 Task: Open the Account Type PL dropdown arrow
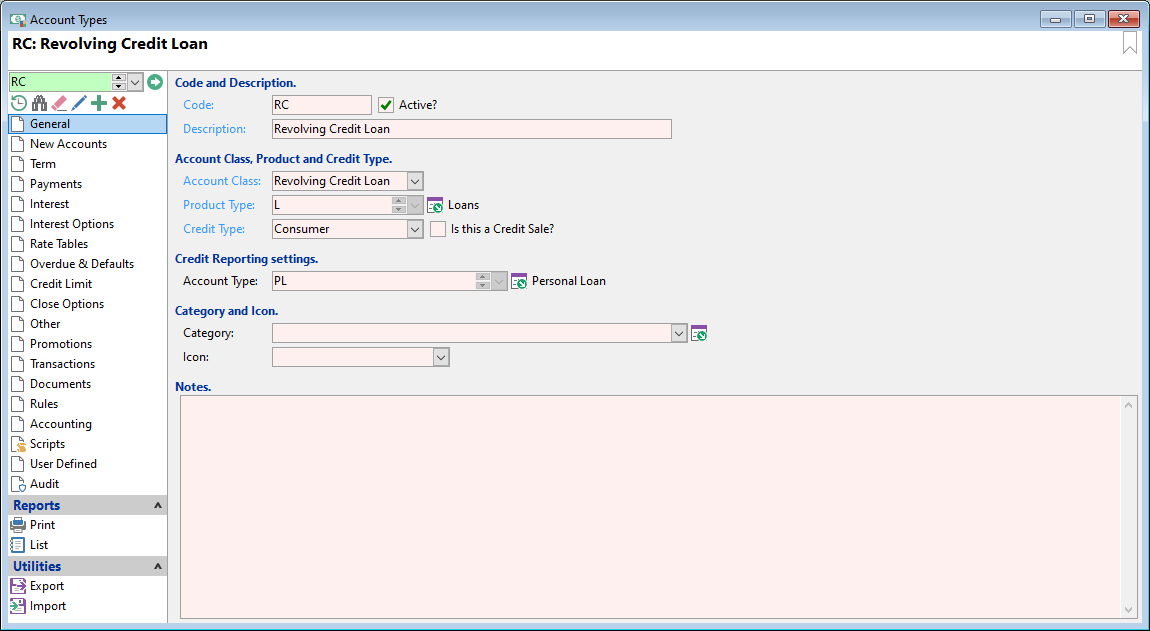[499, 281]
